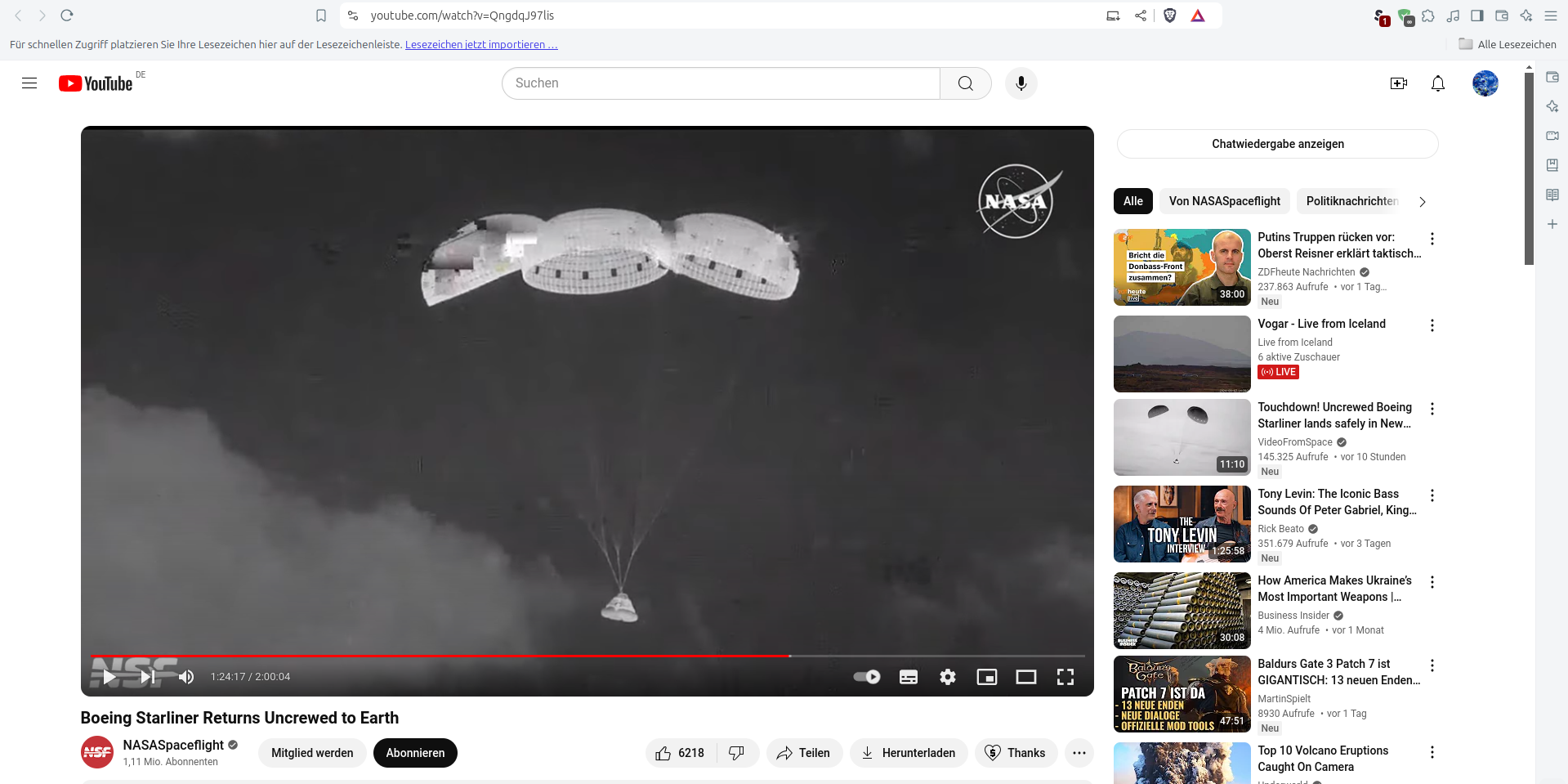Click the Herunterladen download button

(909, 753)
